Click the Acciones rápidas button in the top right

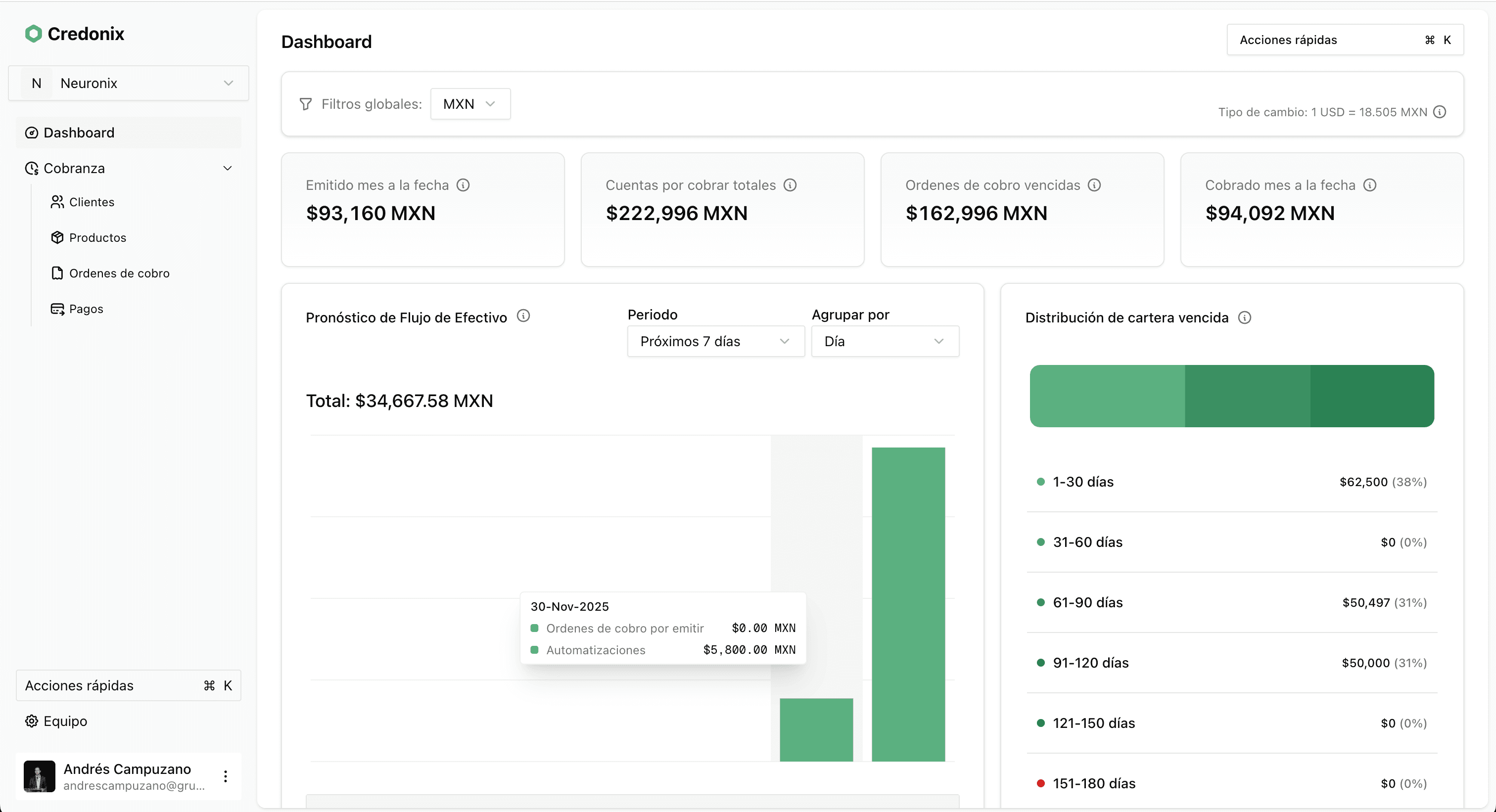tap(1345, 40)
